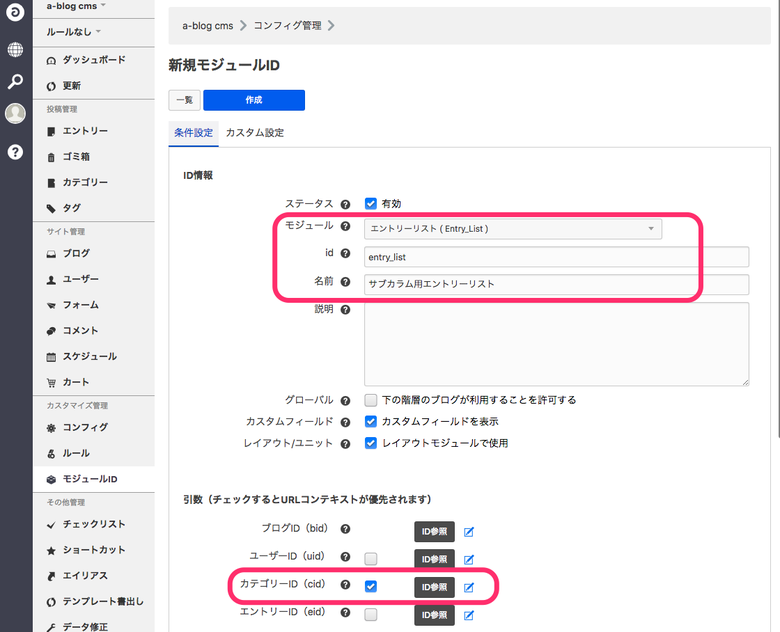The image size is (780, 632).
Task: Click into the 説明 text area
Action: [556, 343]
